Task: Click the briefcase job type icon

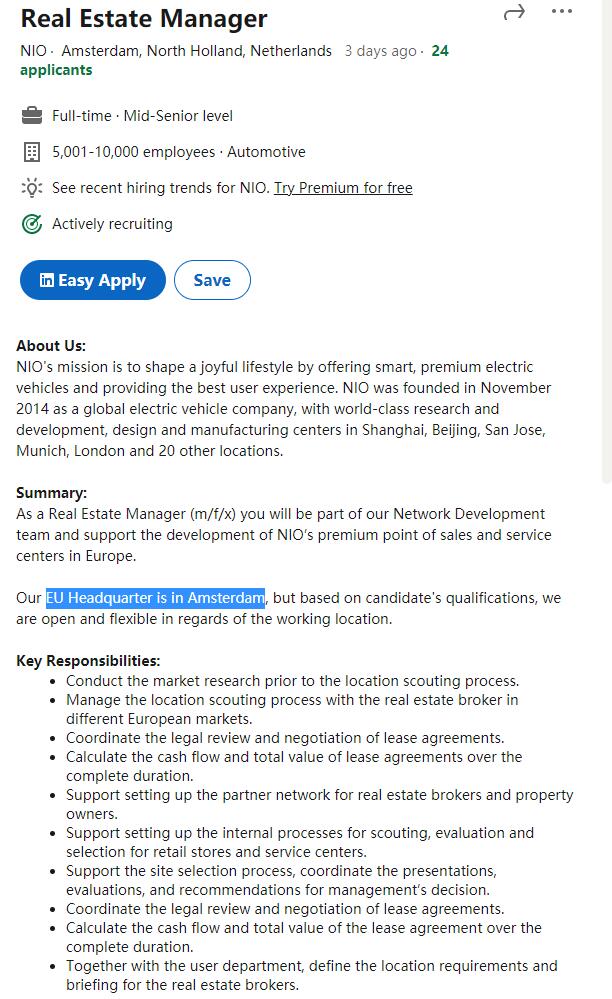Action: point(31,116)
